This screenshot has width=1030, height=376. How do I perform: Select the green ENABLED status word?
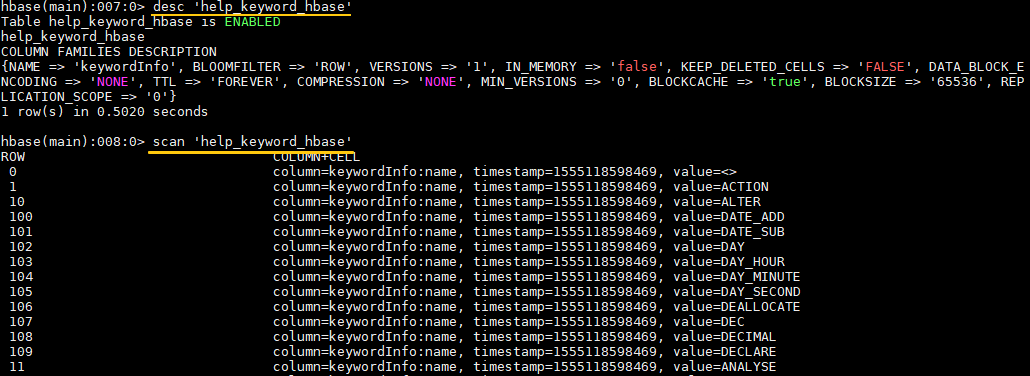coord(252,22)
